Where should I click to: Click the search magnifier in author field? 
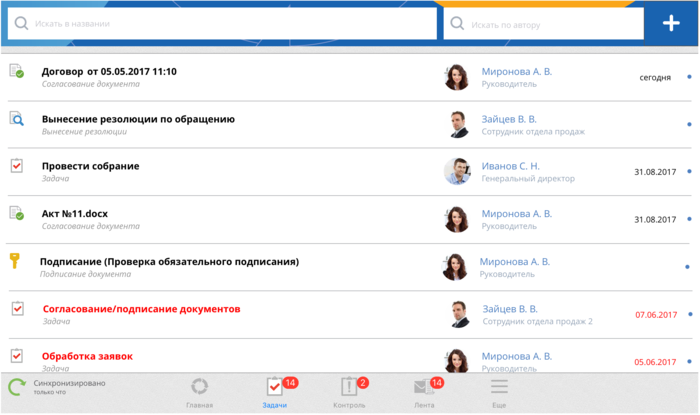(457, 23)
